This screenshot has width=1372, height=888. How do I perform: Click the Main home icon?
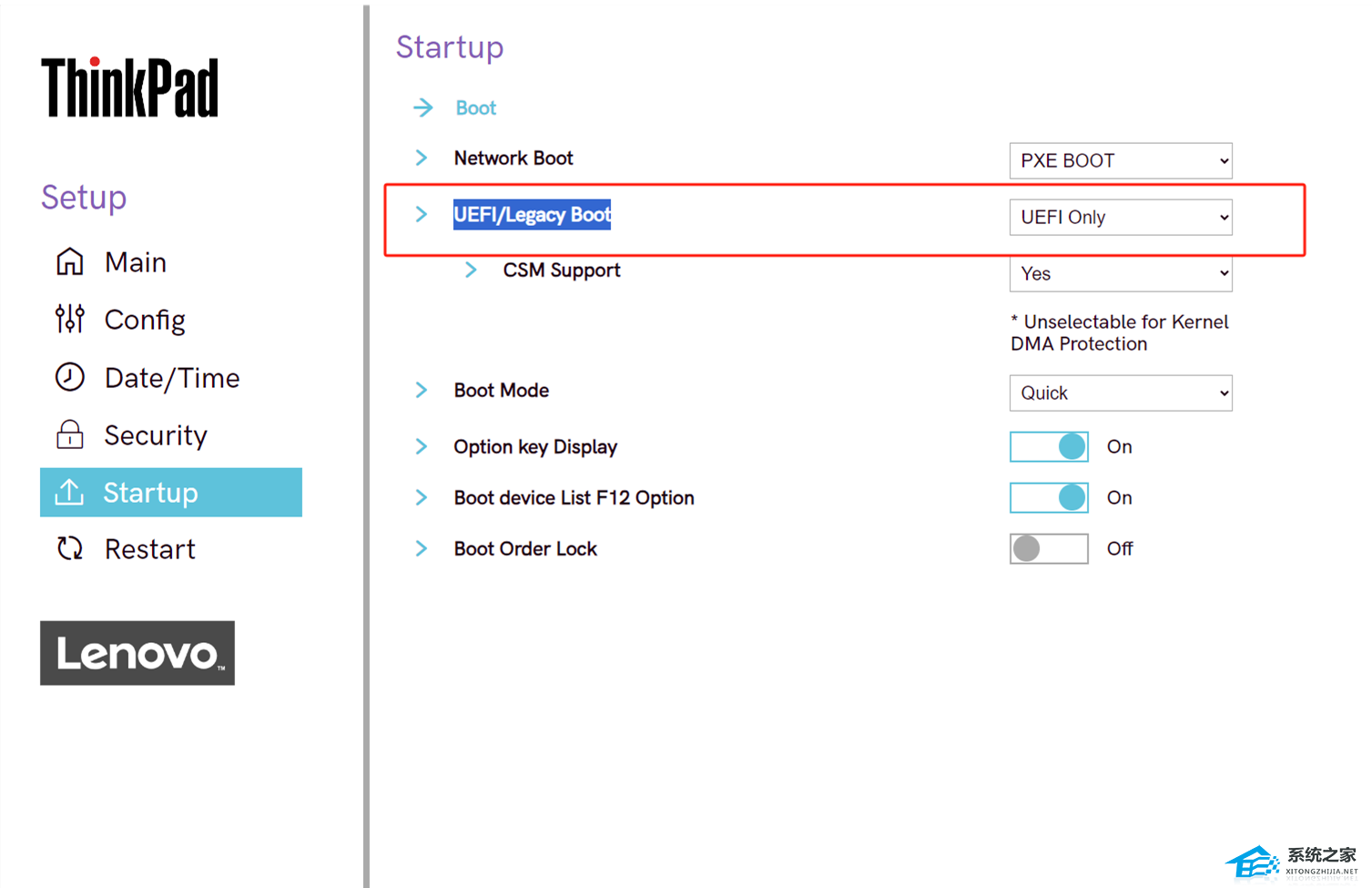pyautogui.click(x=70, y=262)
